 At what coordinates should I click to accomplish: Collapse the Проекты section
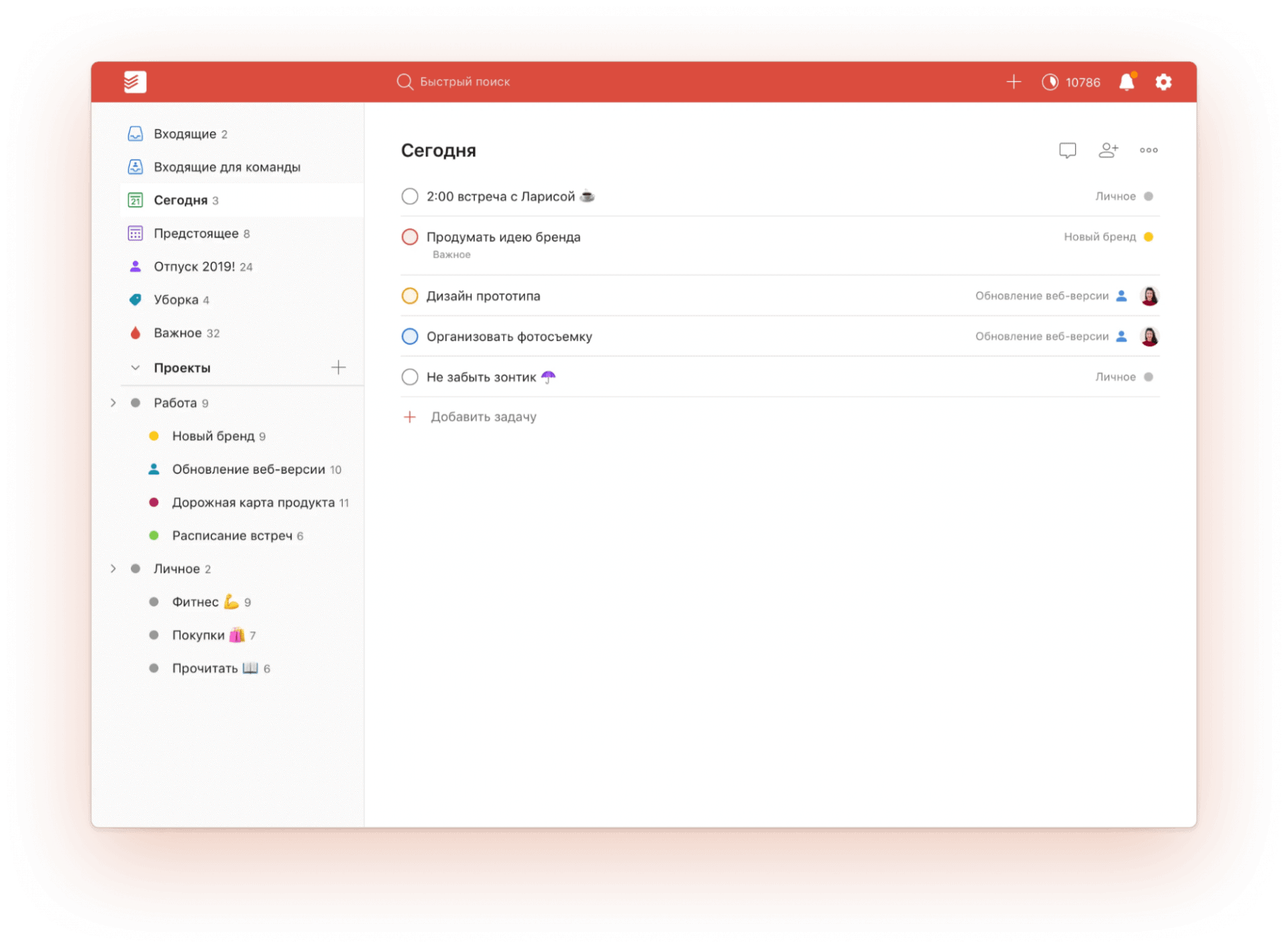136,367
